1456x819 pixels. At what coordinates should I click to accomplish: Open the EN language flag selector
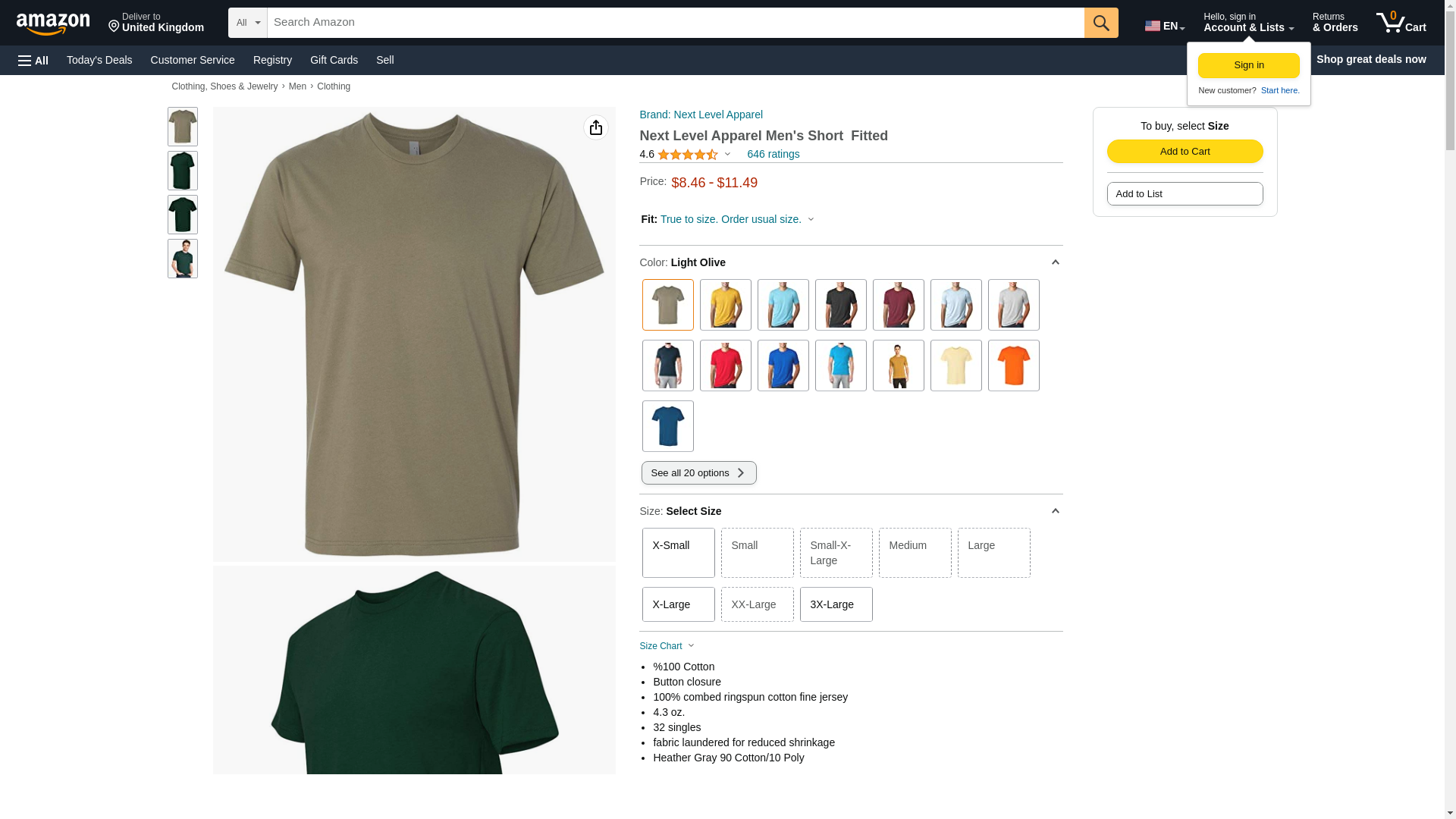point(1164,26)
